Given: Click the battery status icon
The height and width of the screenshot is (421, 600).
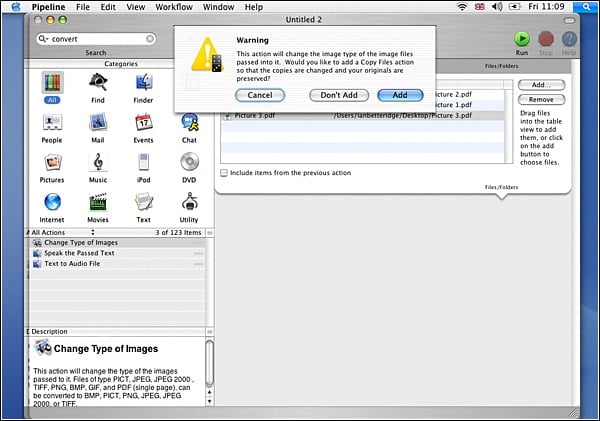Looking at the screenshot, I should click(514, 7).
